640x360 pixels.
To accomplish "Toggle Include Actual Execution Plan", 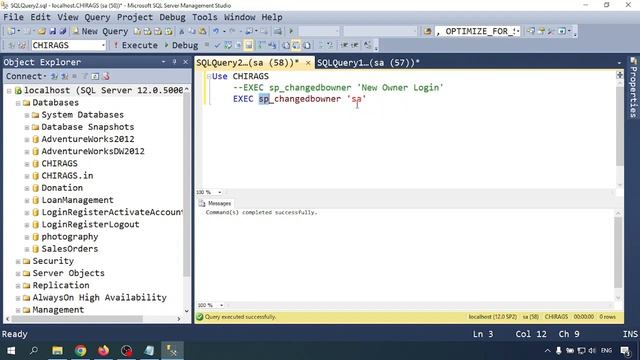I will point(262,45).
